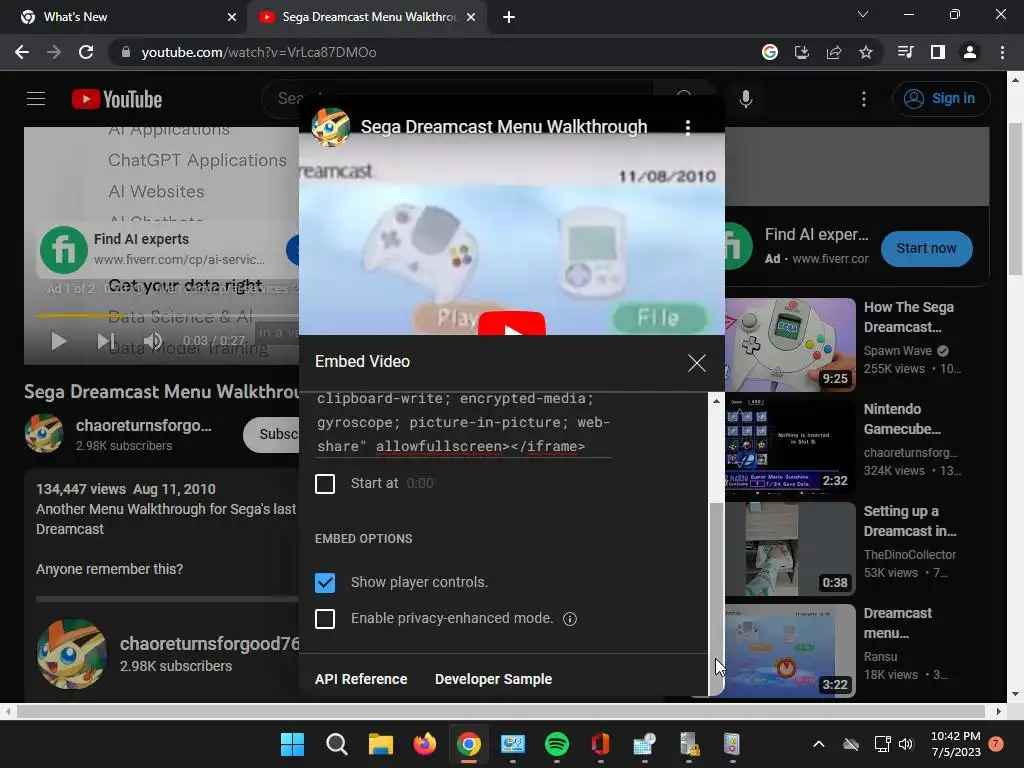Enable privacy-enhanced mode checkbox
The width and height of the screenshot is (1024, 768).
pyautogui.click(x=325, y=618)
